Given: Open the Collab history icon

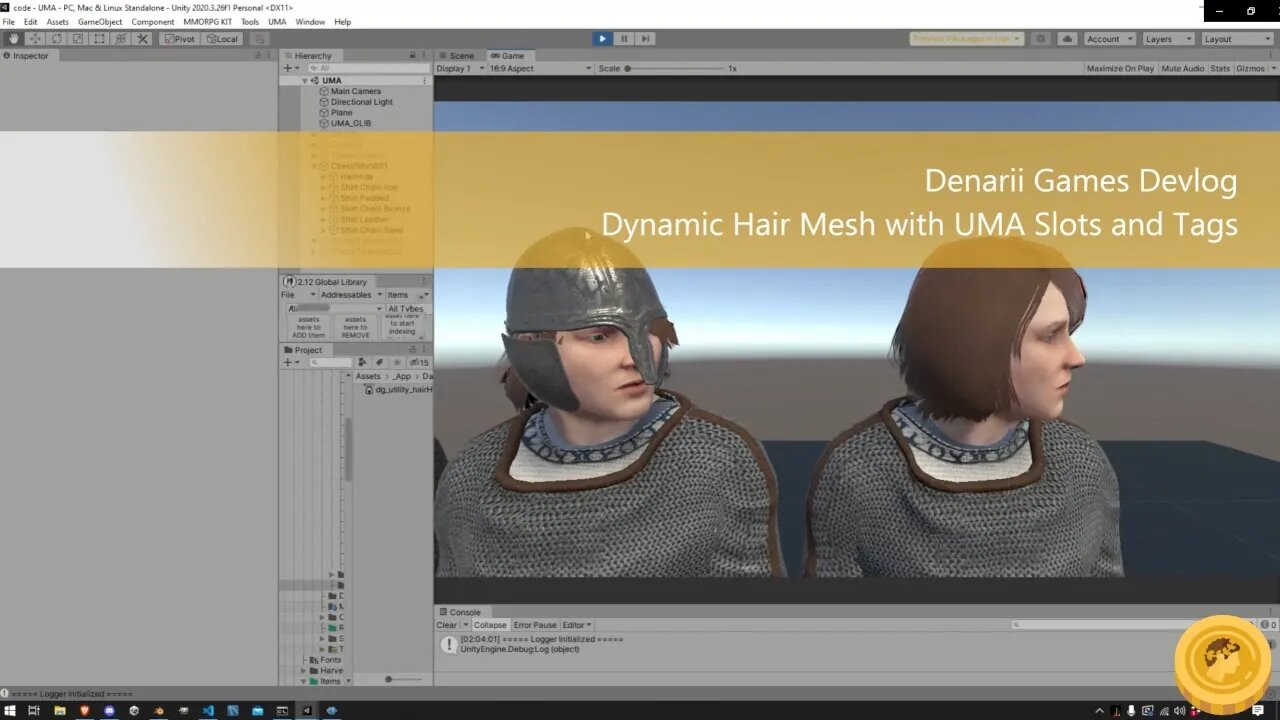Looking at the screenshot, I should click(x=1042, y=39).
